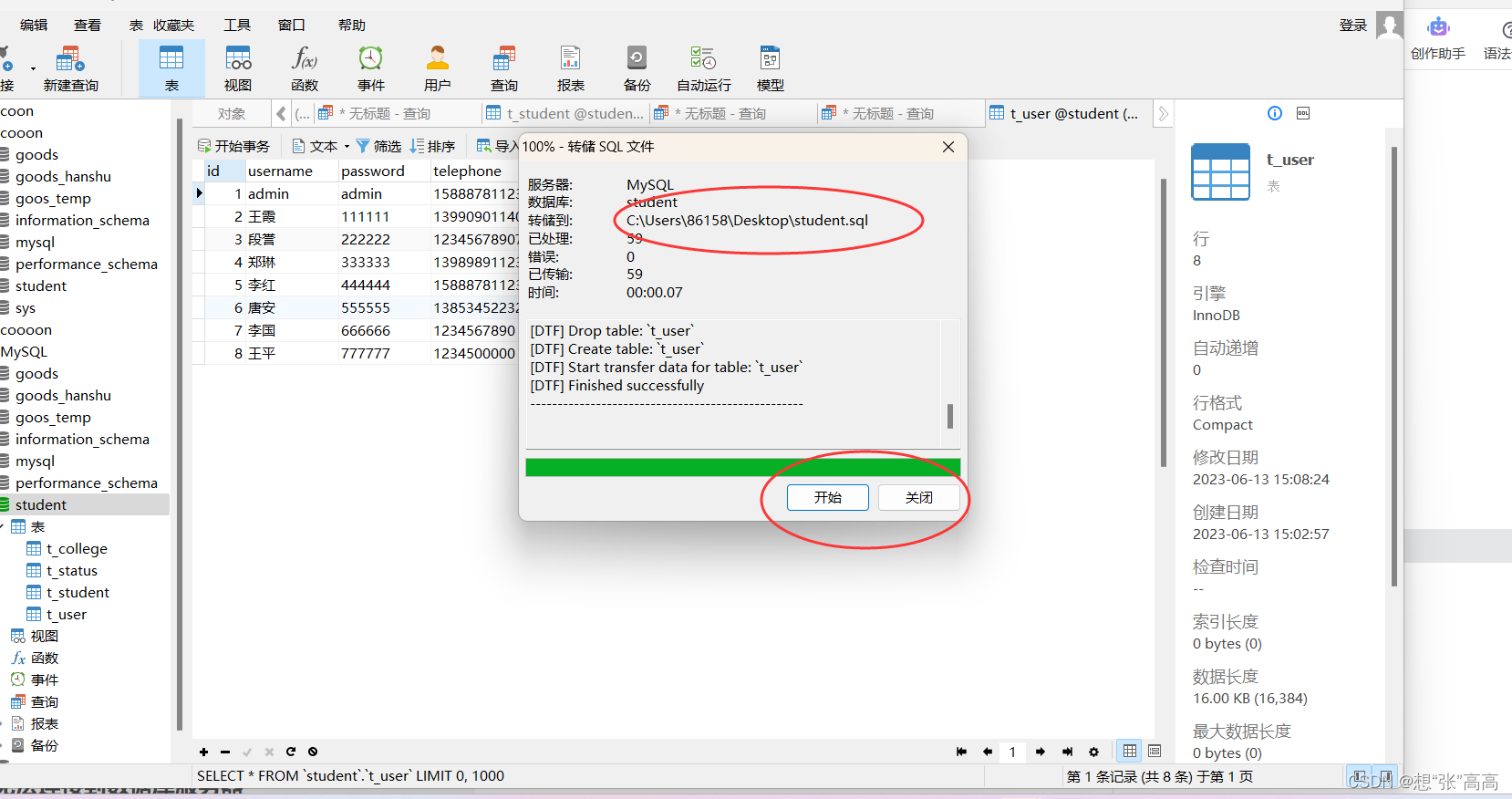This screenshot has height=799, width=1512.
Task: Open the 帮助 (Help) menu
Action: 352,25
